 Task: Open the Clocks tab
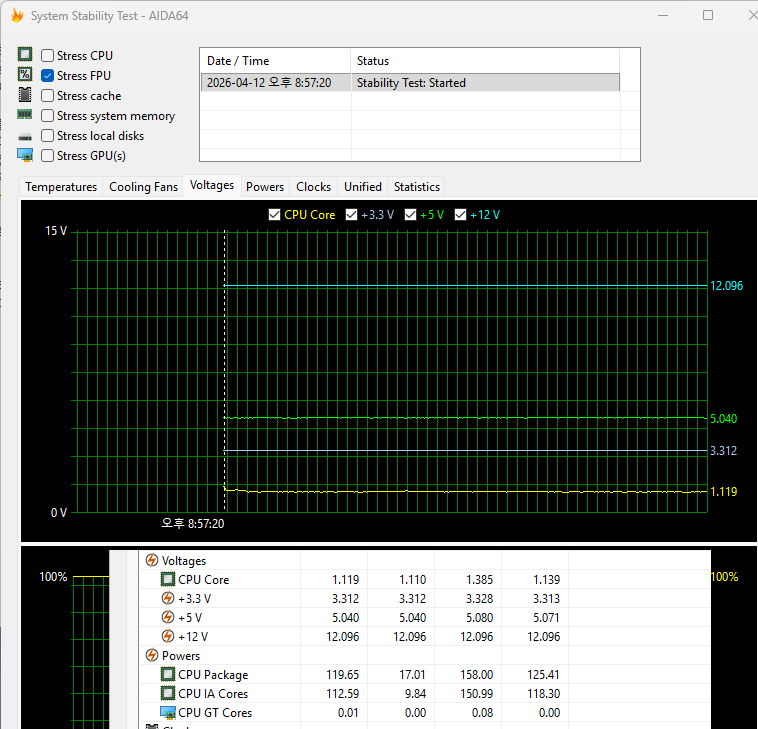tap(313, 187)
